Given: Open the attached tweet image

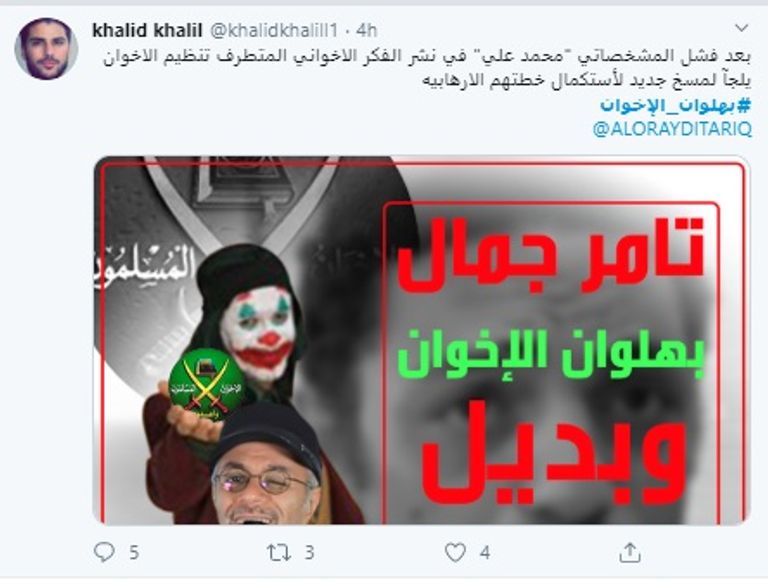Looking at the screenshot, I should [421, 340].
